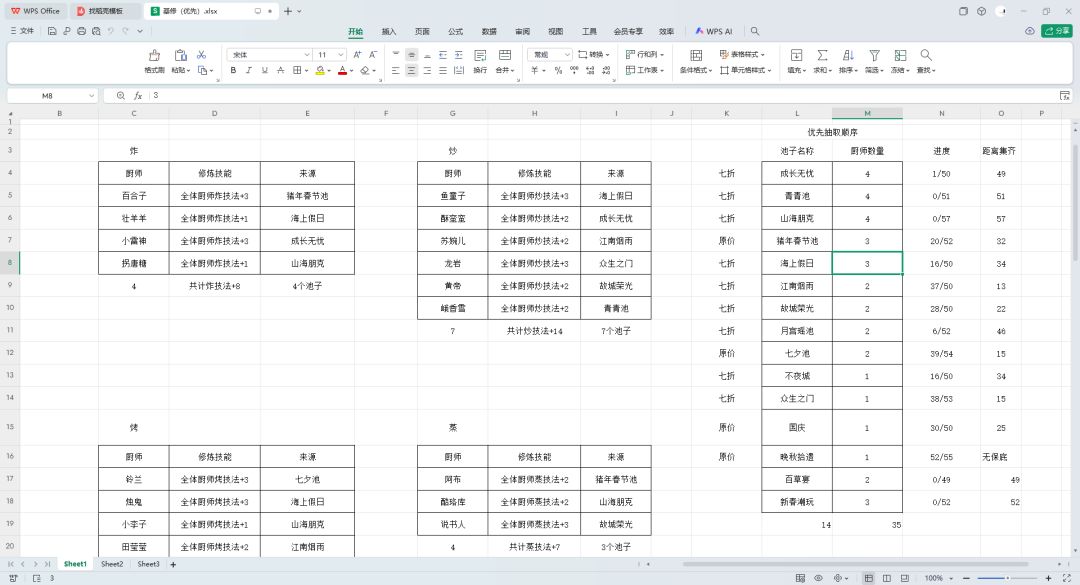Open the font name dropdown (宋体)
Screen dimensions: 1080x585
[x=269, y=54]
